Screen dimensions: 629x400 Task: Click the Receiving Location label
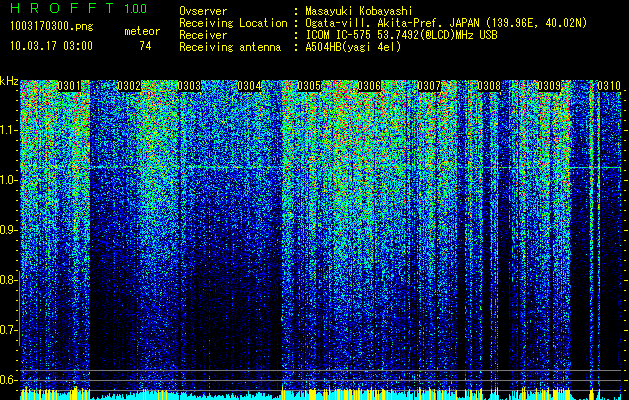(x=233, y=23)
